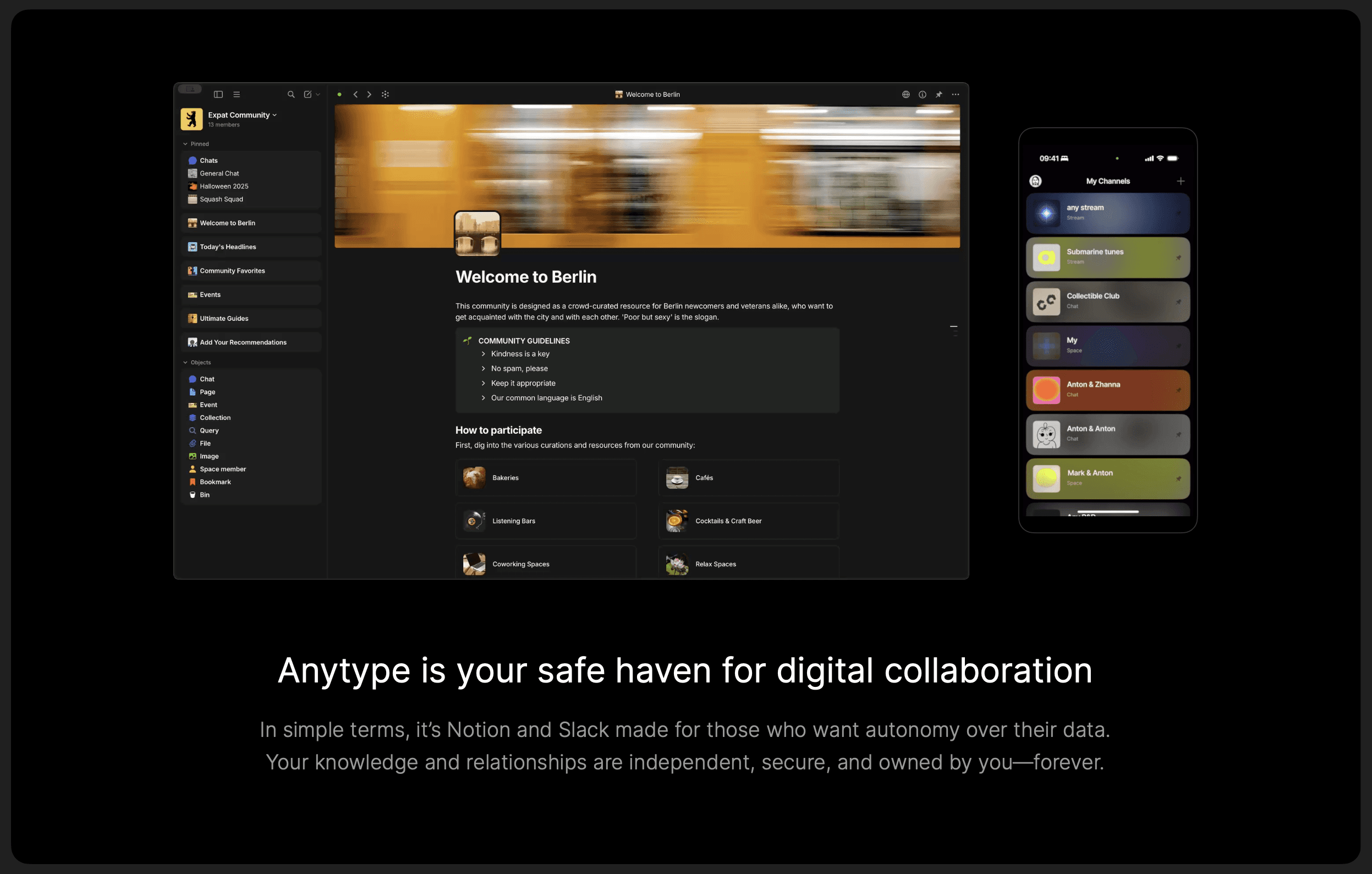The height and width of the screenshot is (874, 1372).
Task: Toggle the pin icon in top toolbar
Action: tap(939, 94)
